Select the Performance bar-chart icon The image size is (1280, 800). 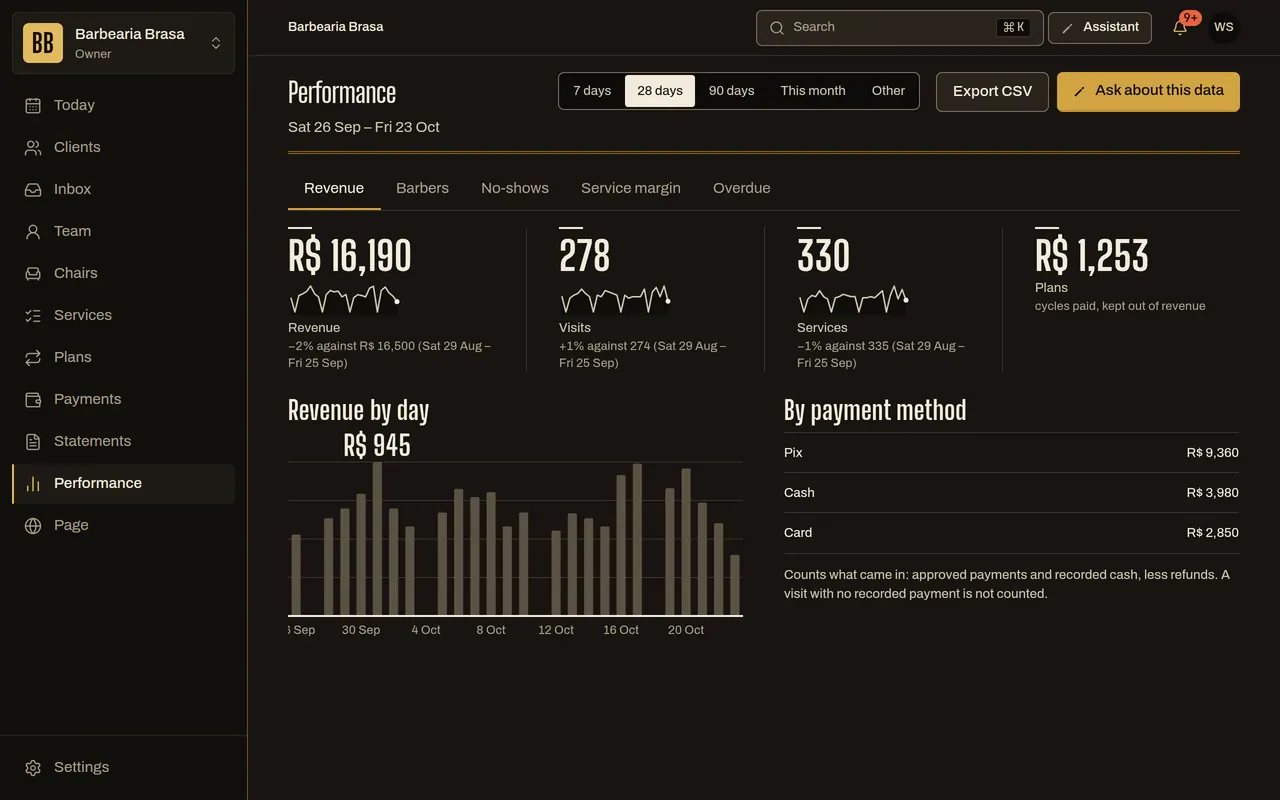point(33,483)
